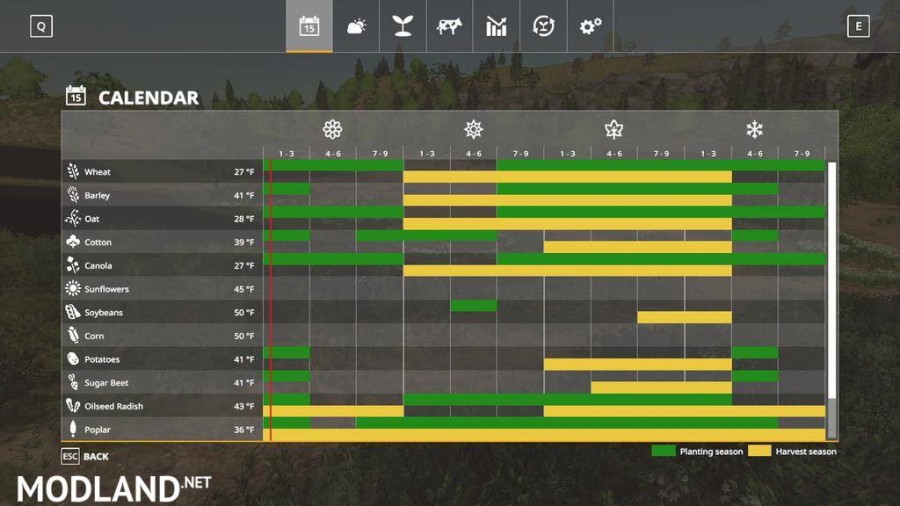Click the summer sun season icon
The image size is (900, 506).
coord(474,130)
